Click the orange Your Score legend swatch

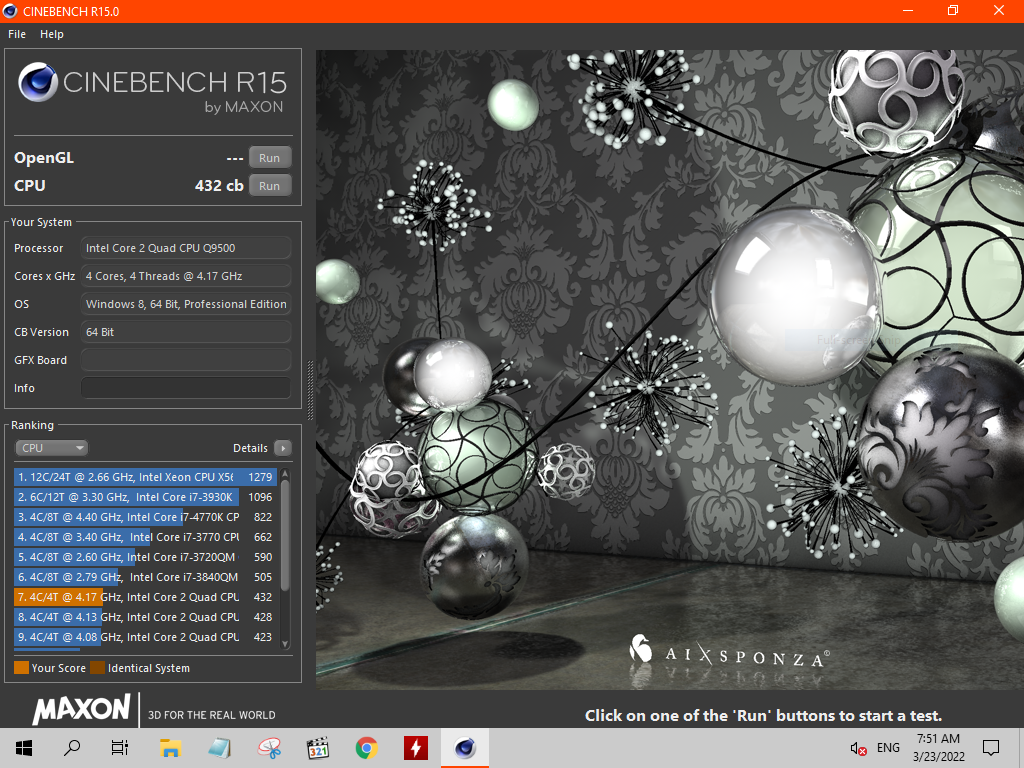point(22,667)
